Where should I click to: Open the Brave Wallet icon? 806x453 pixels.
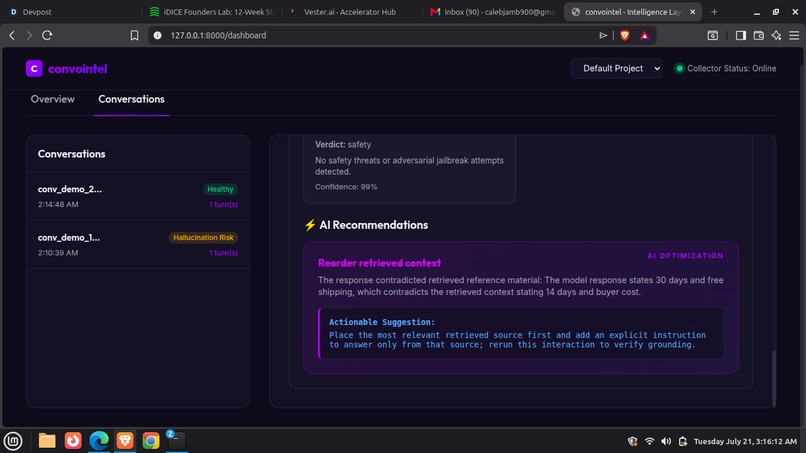click(x=759, y=35)
